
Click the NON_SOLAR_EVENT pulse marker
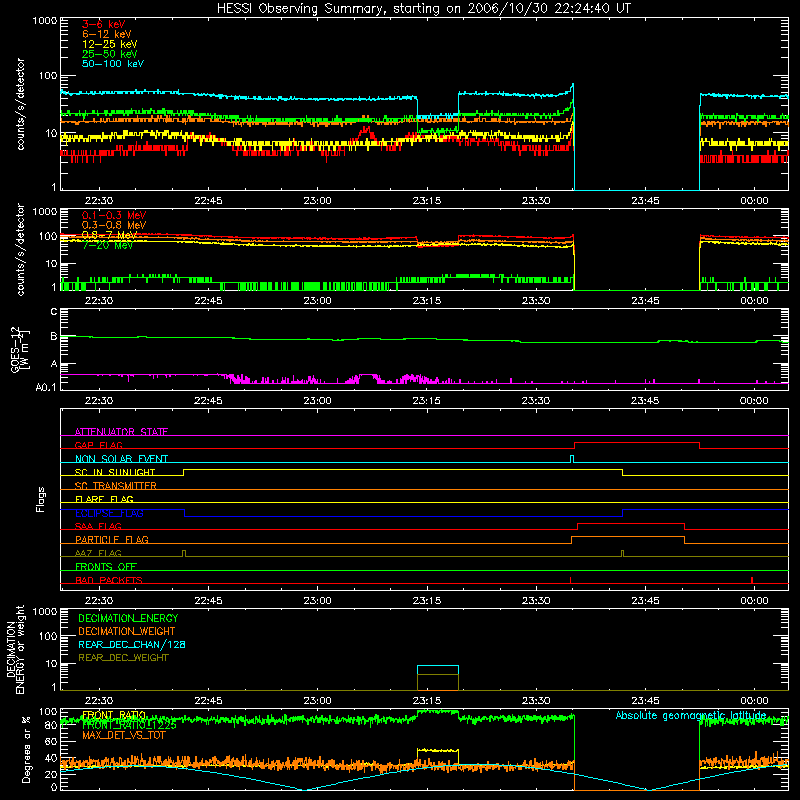[572, 459]
